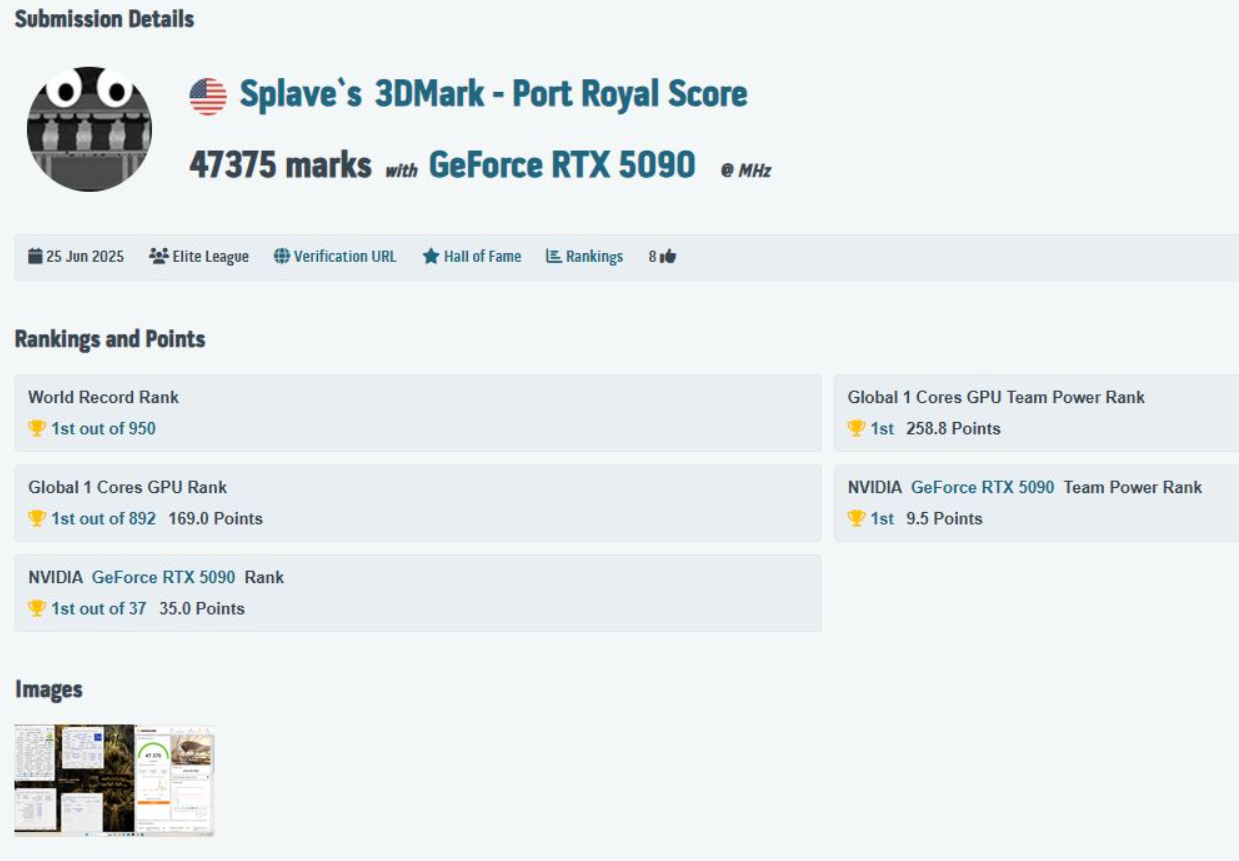Open the Rankings link
This screenshot has width=1239, height=861.
[594, 256]
